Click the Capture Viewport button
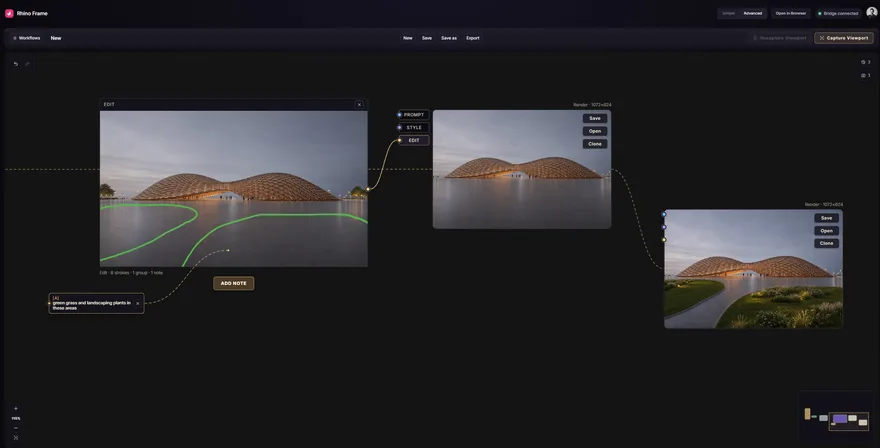Image resolution: width=880 pixels, height=448 pixels. (844, 38)
